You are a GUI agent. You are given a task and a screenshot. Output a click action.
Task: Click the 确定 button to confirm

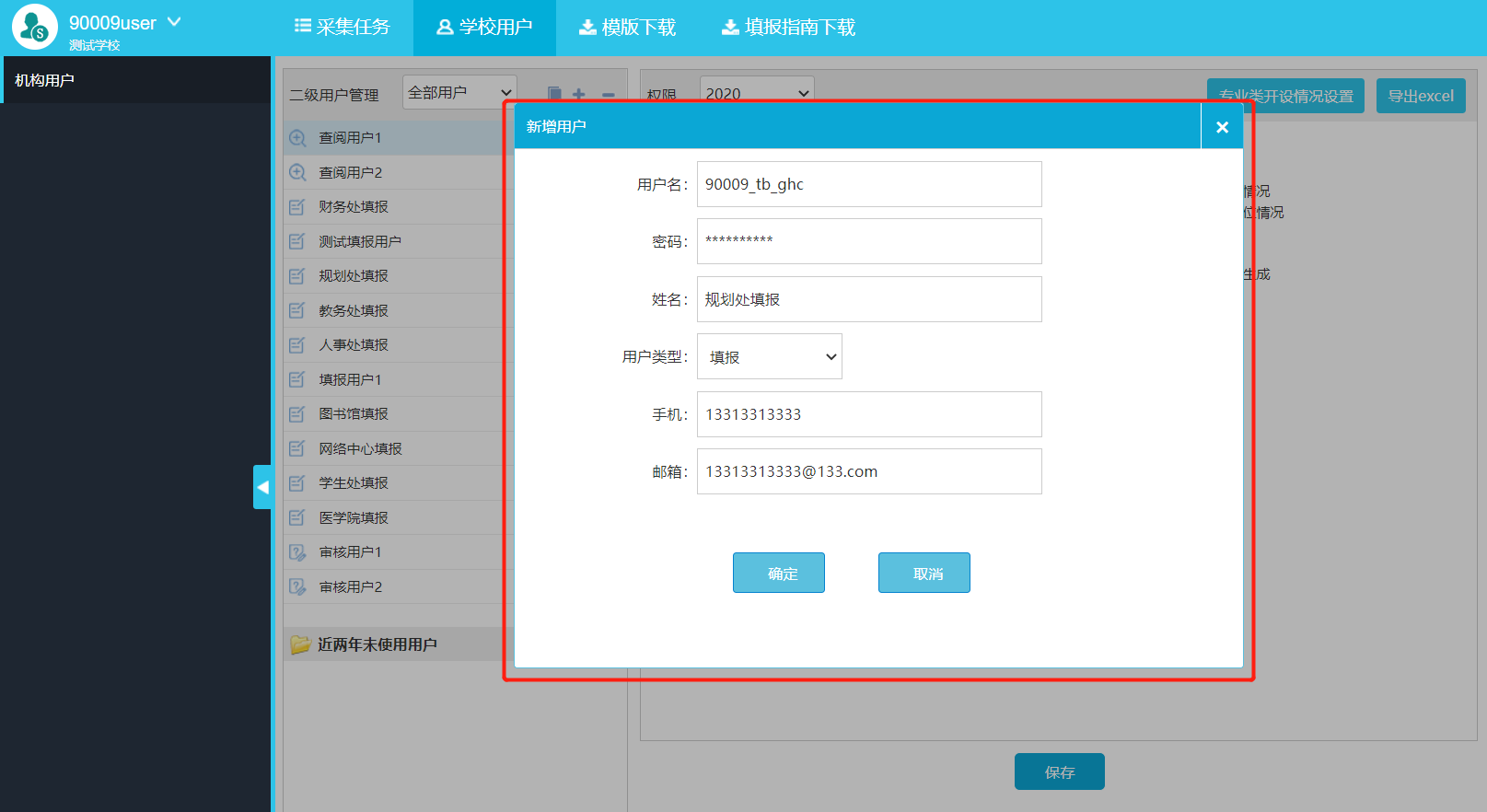[x=779, y=573]
